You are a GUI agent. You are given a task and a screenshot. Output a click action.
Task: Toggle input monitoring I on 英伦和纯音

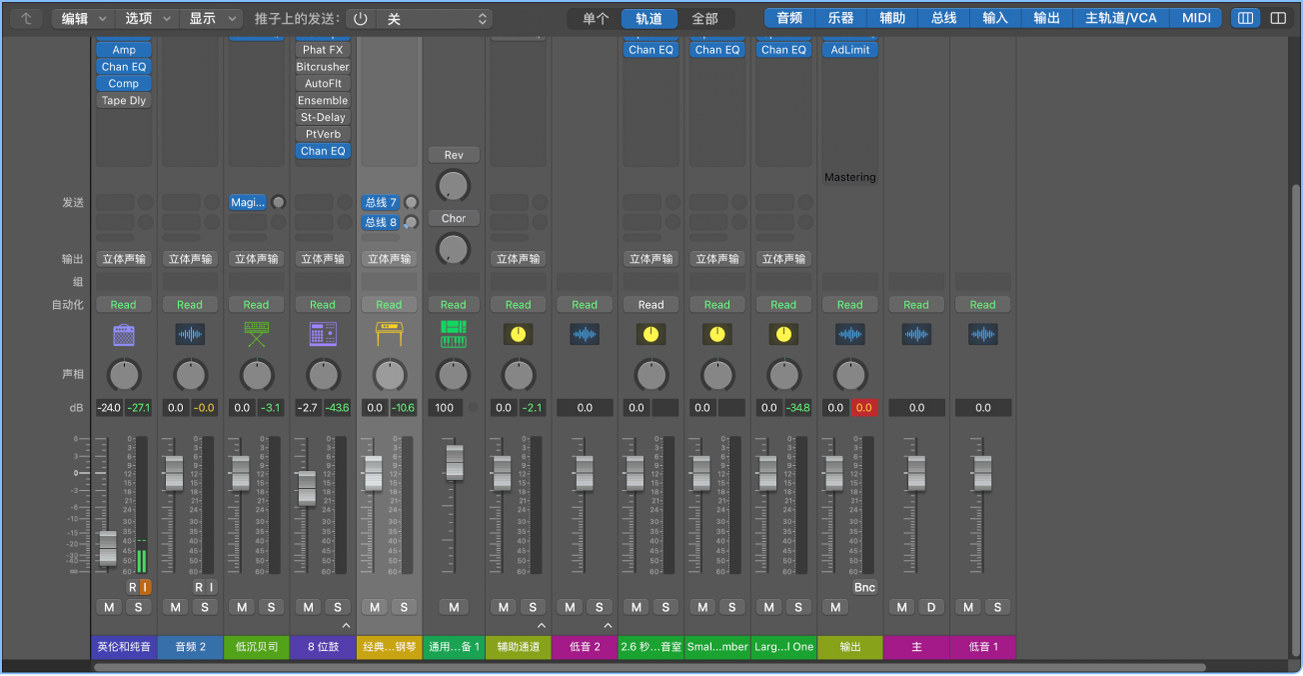145,587
